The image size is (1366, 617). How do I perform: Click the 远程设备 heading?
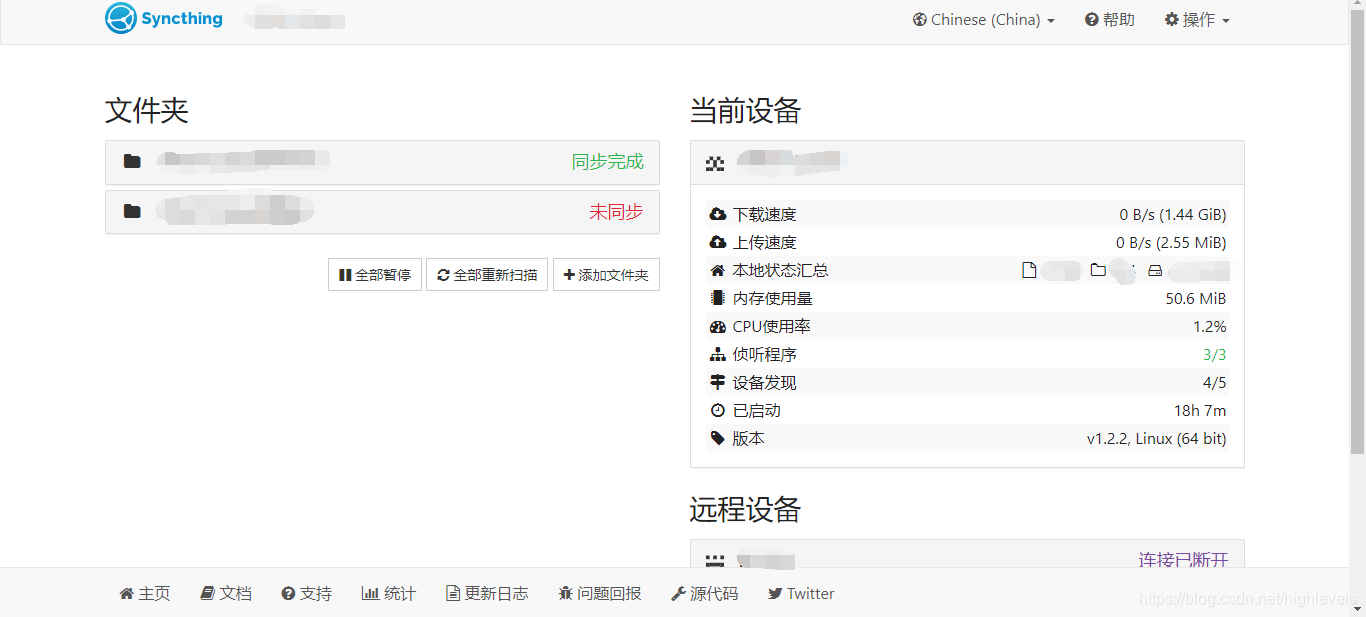[746, 510]
